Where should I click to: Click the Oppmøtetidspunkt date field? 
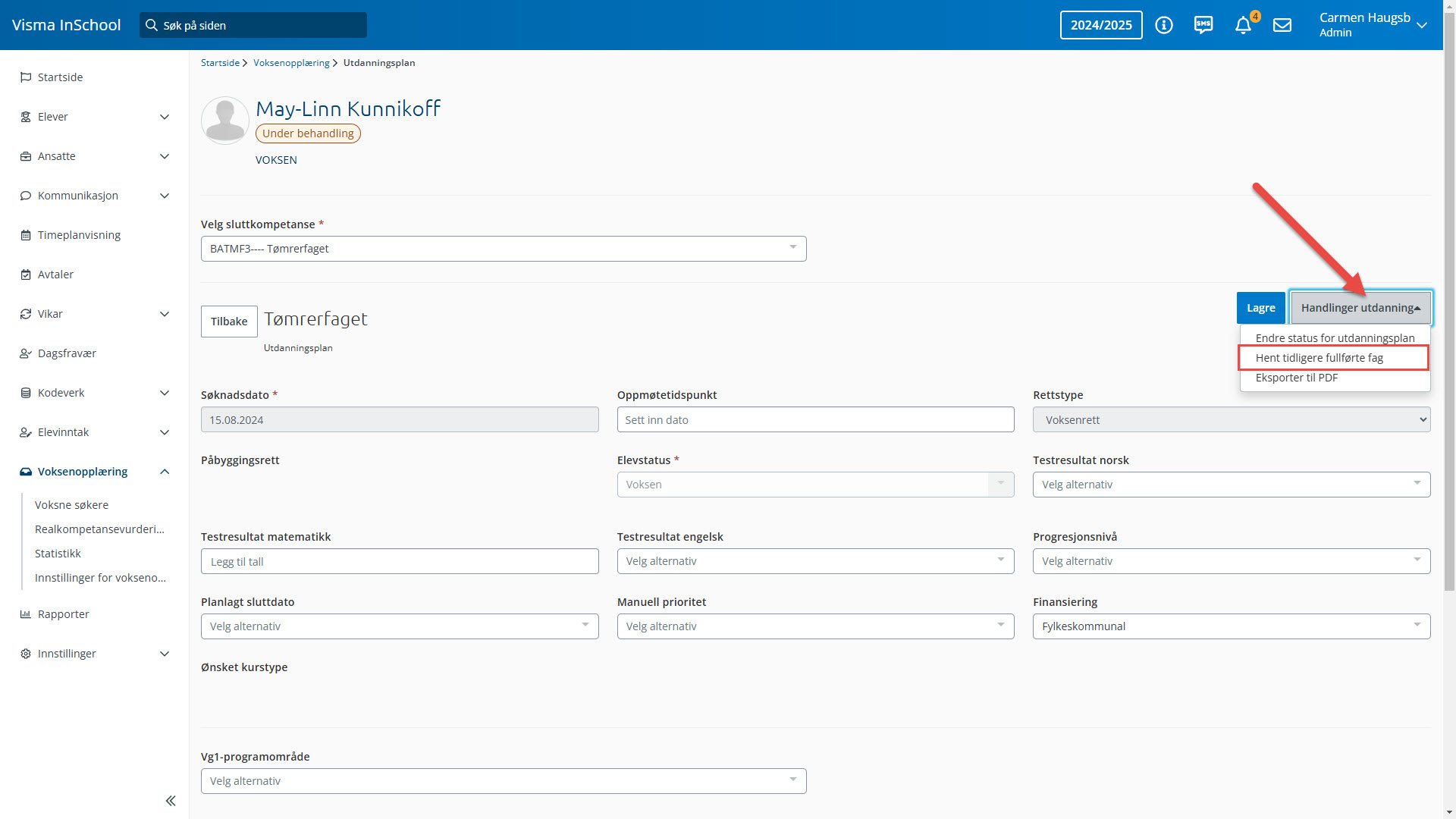click(x=815, y=420)
